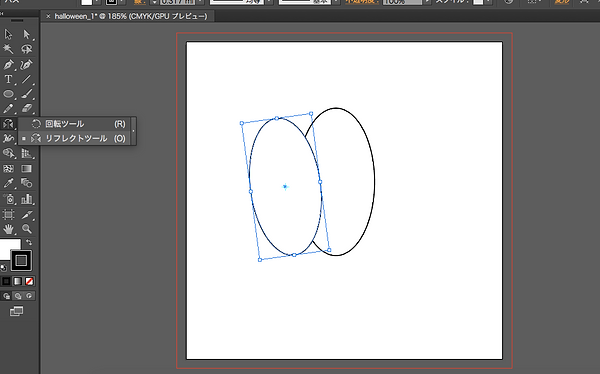This screenshot has width=600, height=374.
Task: Click the Reflect tool in the toolbar
Action: (8, 124)
